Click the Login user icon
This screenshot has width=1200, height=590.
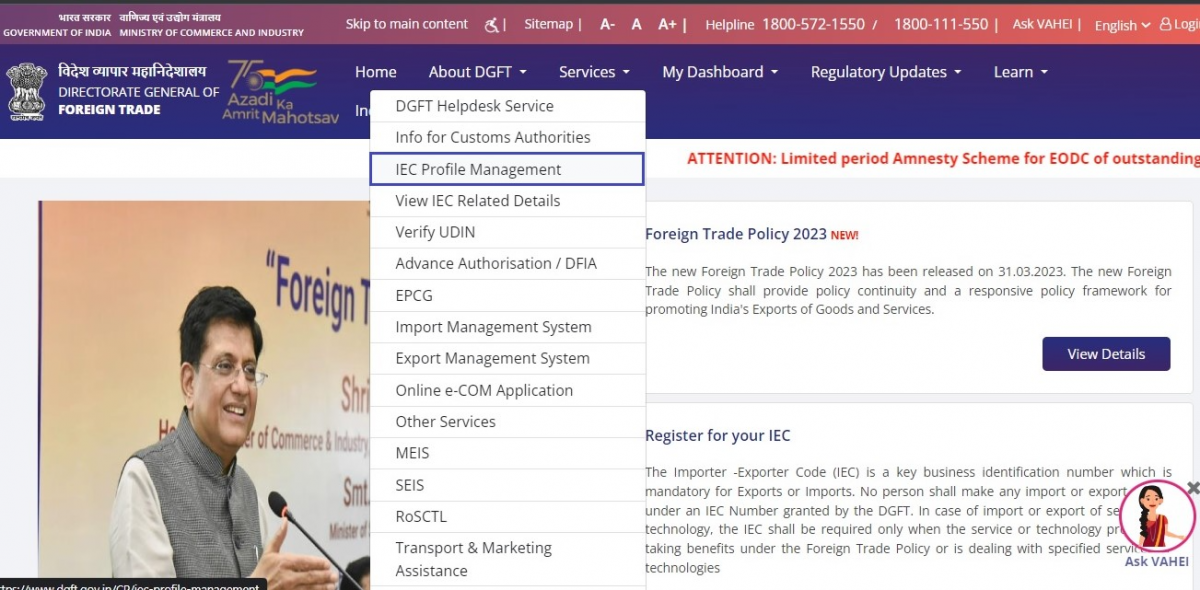1168,23
